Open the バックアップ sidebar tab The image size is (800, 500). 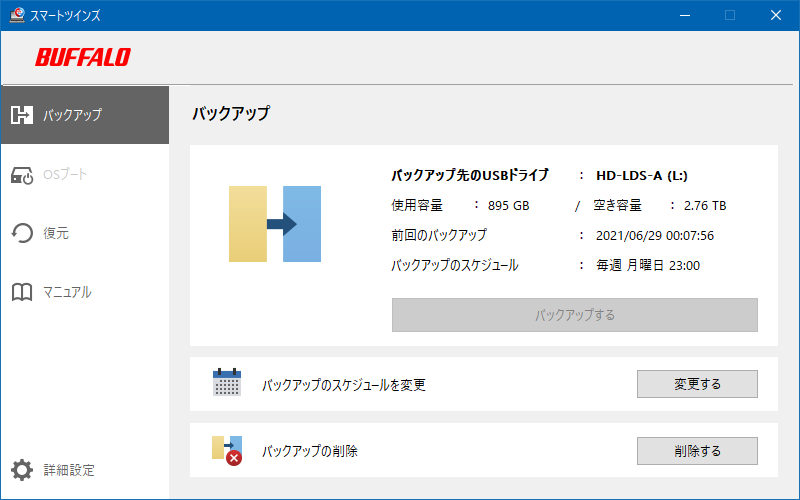tap(85, 115)
